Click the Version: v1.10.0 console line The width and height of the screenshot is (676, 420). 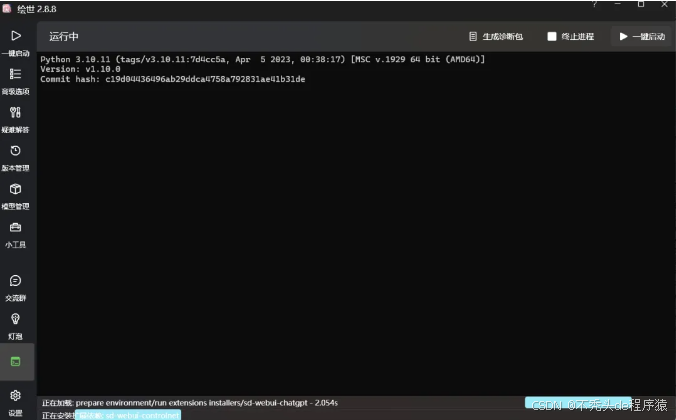coord(80,69)
